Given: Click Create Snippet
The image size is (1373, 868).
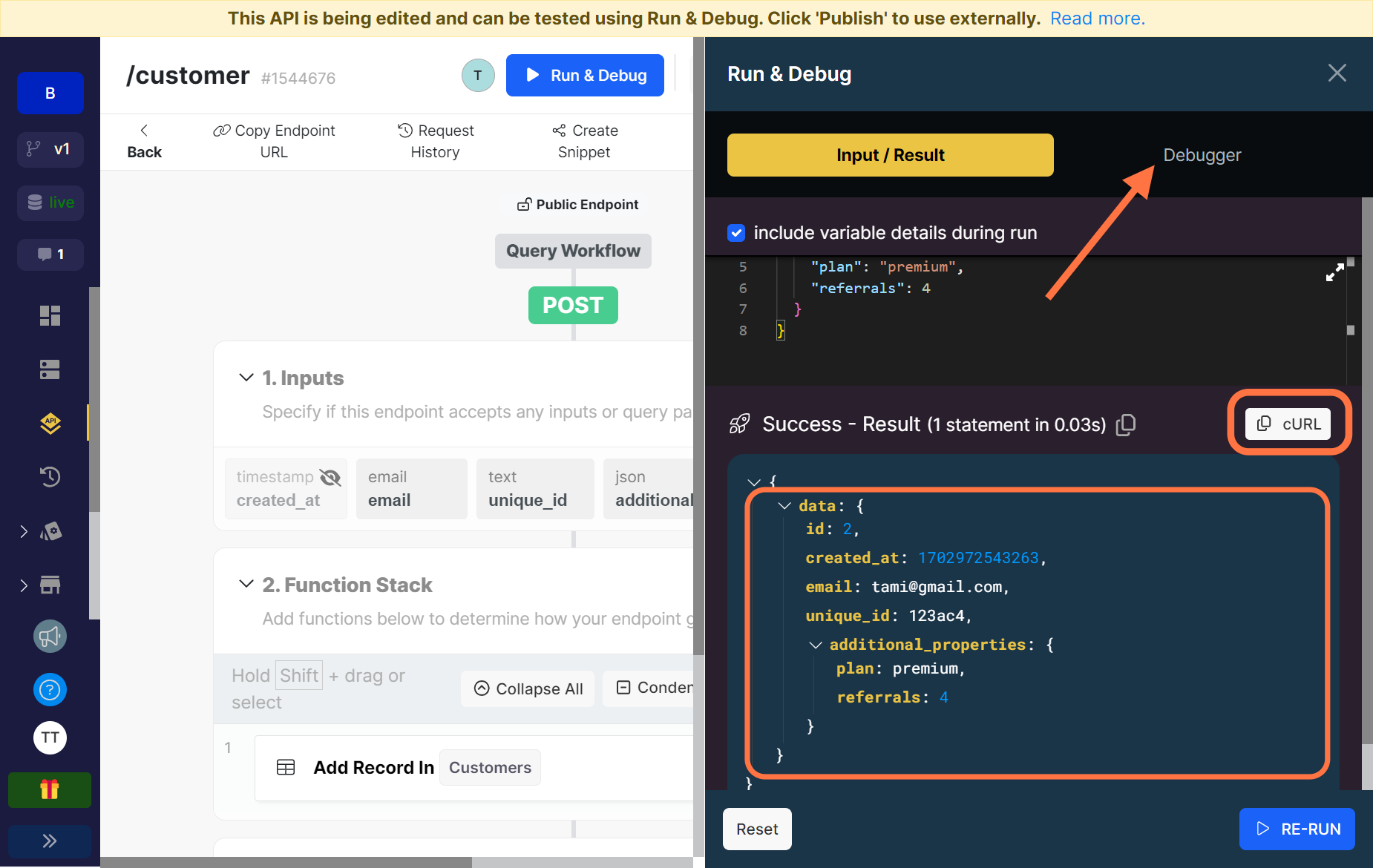Looking at the screenshot, I should pos(585,141).
